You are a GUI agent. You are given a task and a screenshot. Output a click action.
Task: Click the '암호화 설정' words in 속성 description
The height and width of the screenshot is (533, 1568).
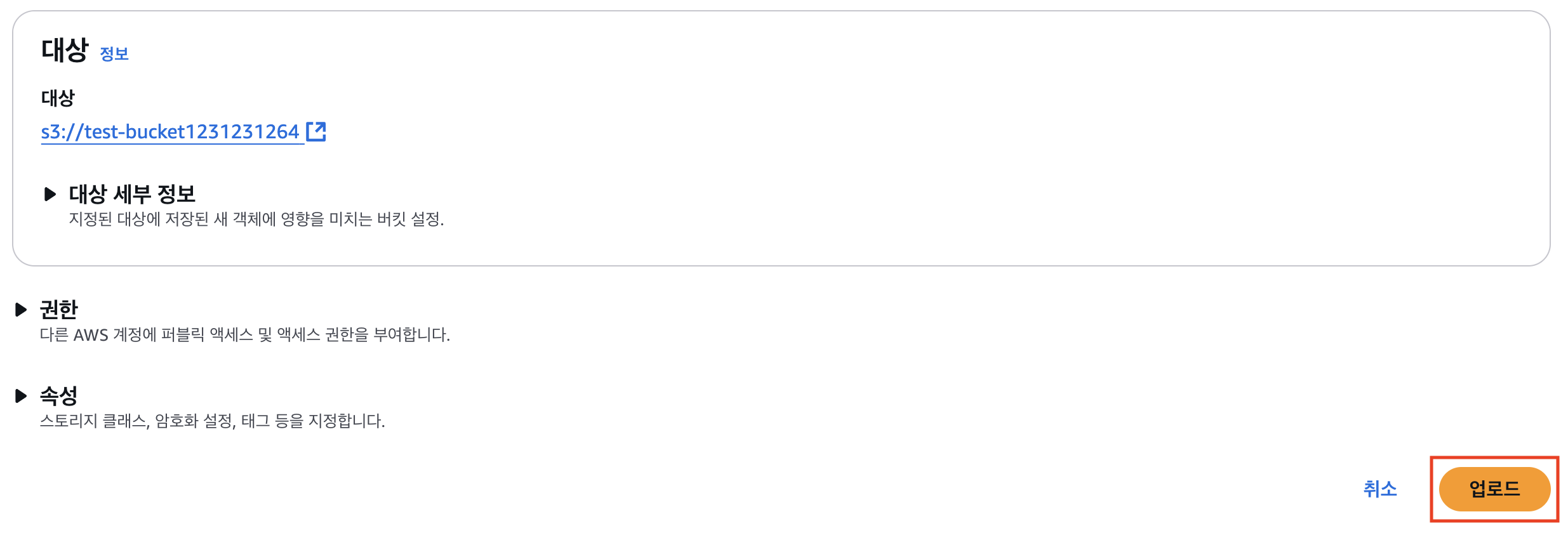194,421
